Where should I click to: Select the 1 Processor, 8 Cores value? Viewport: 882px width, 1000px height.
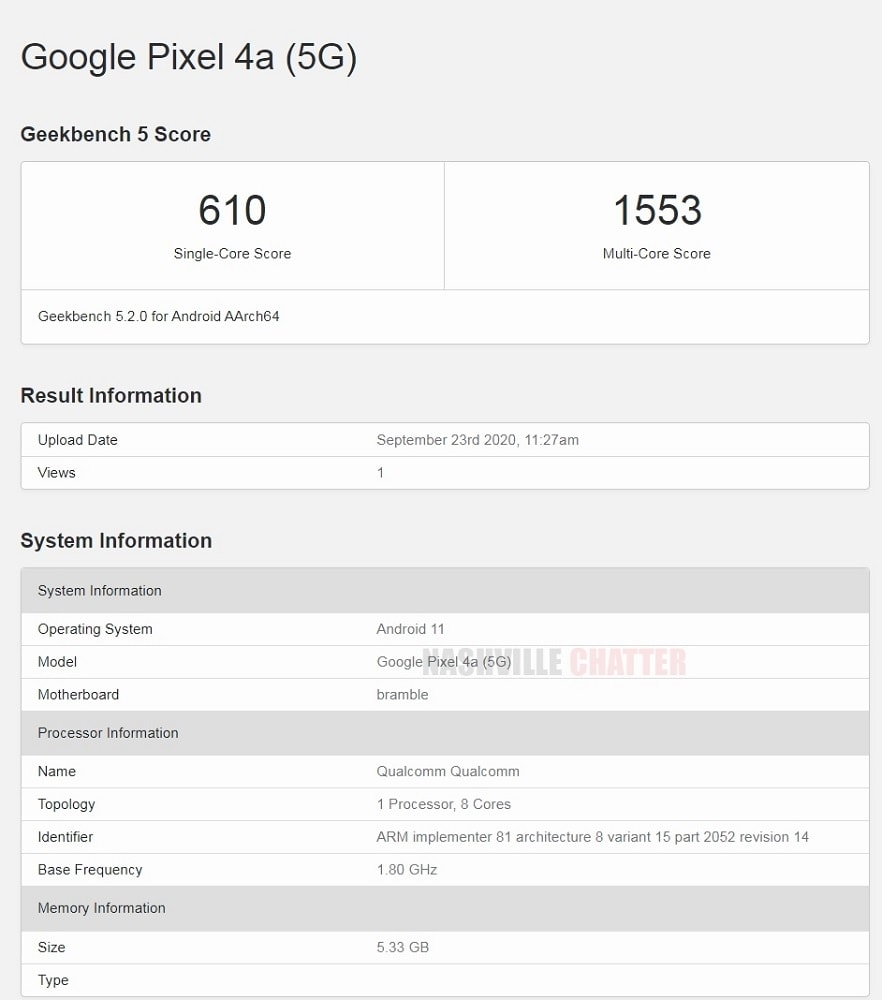click(444, 804)
